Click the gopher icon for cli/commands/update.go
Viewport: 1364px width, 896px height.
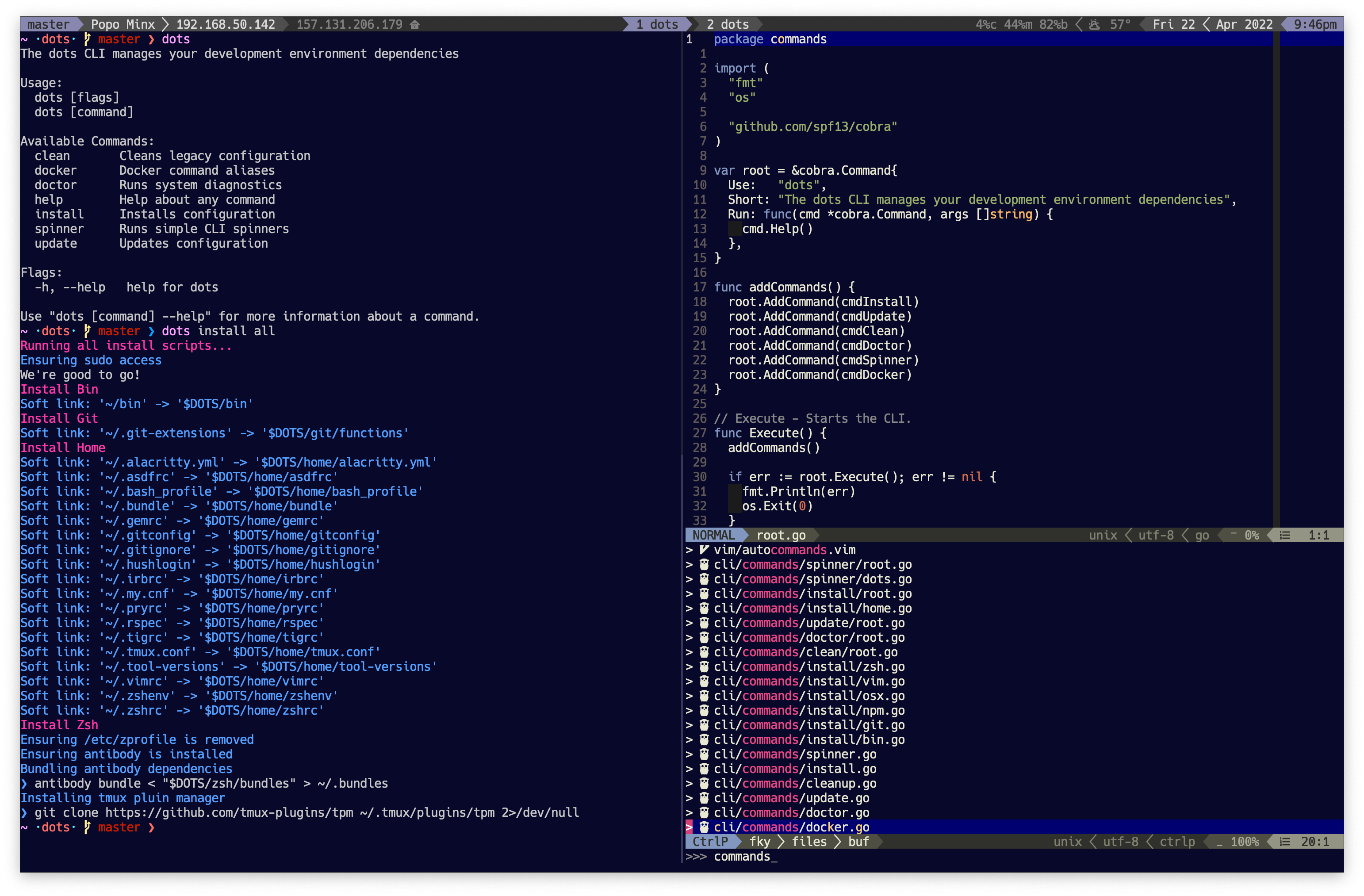click(x=704, y=798)
